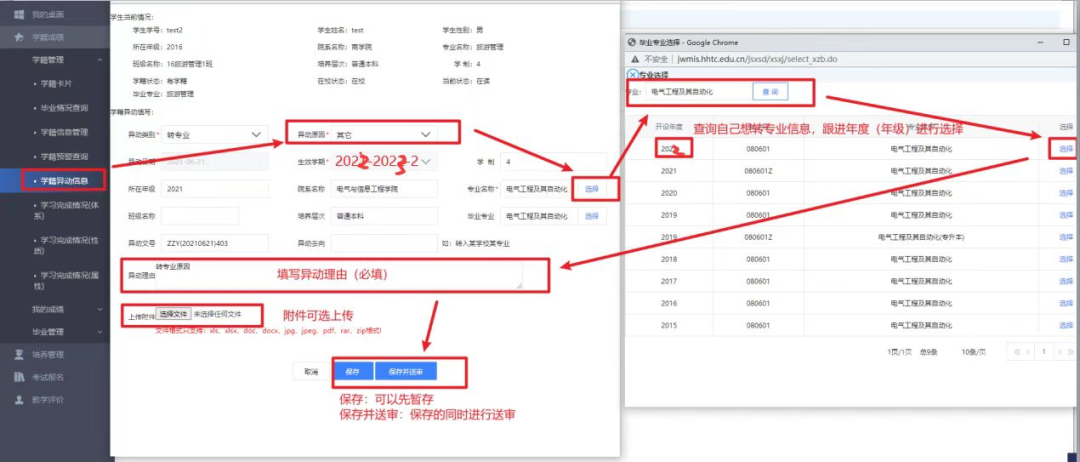This screenshot has width=1080, height=462.
Task: Click the 总9条 total count text
Action: pyautogui.click(x=929, y=352)
